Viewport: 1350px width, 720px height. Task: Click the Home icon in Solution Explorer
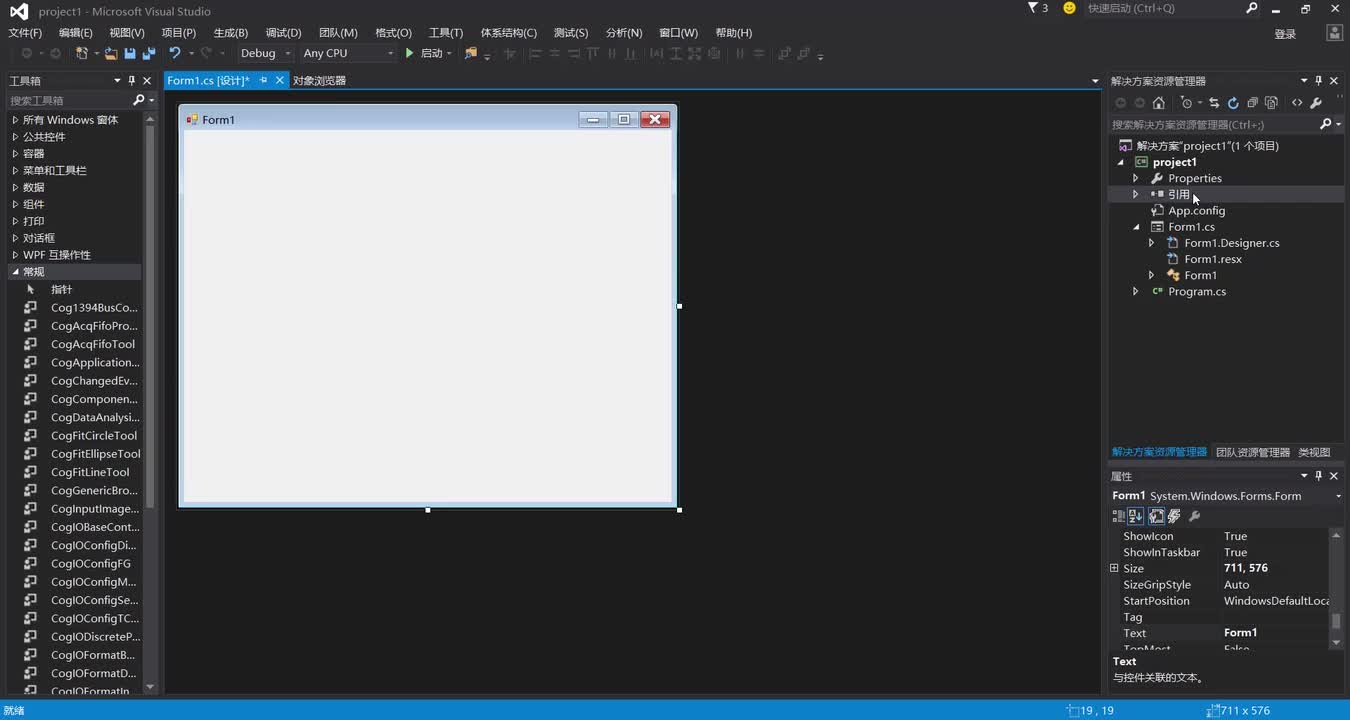point(1158,102)
